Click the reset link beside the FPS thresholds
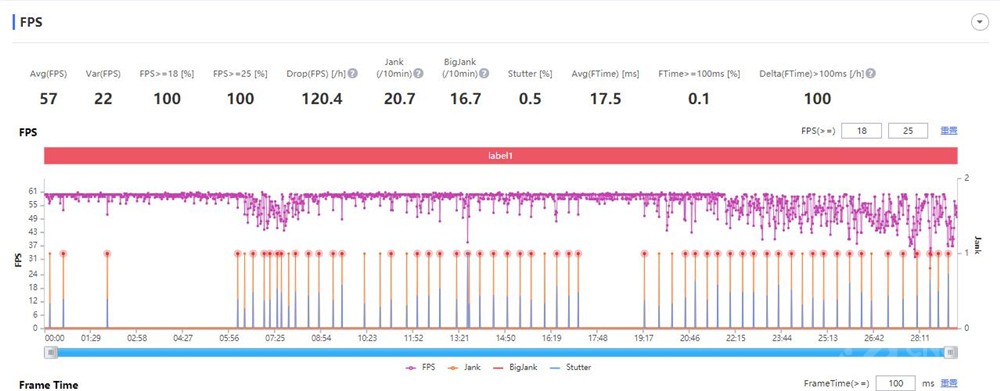Viewport: 1000px width, 391px height. coord(949,131)
